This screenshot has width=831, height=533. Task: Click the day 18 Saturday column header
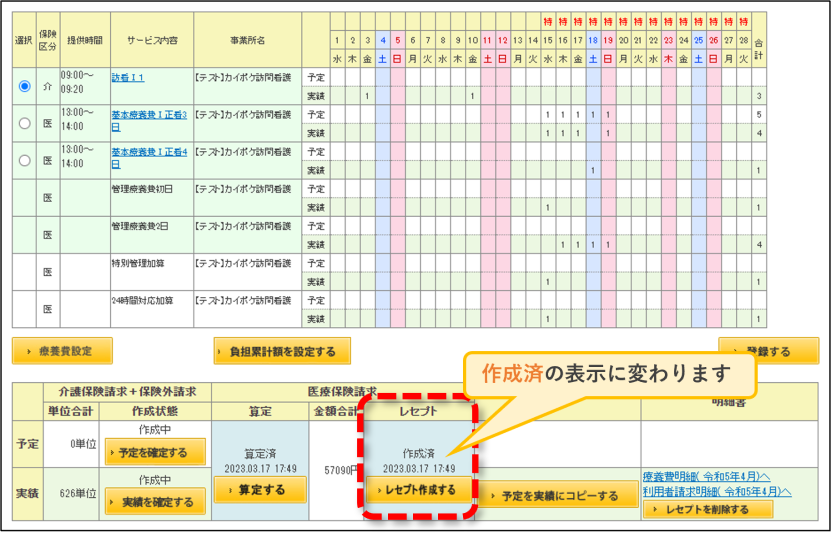pyautogui.click(x=593, y=40)
